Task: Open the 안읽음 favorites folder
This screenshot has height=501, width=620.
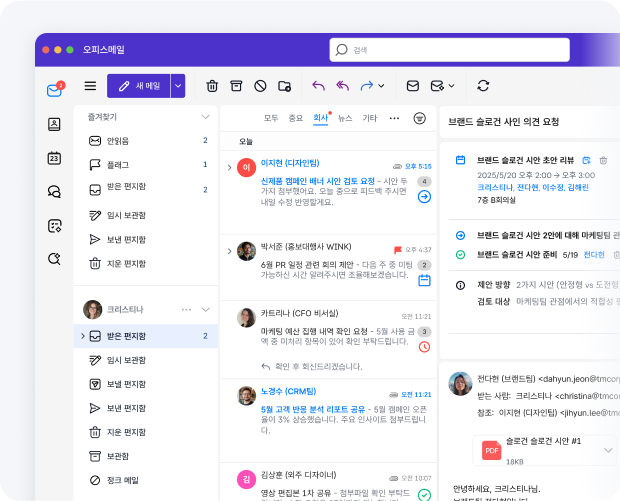Action: click(146, 141)
